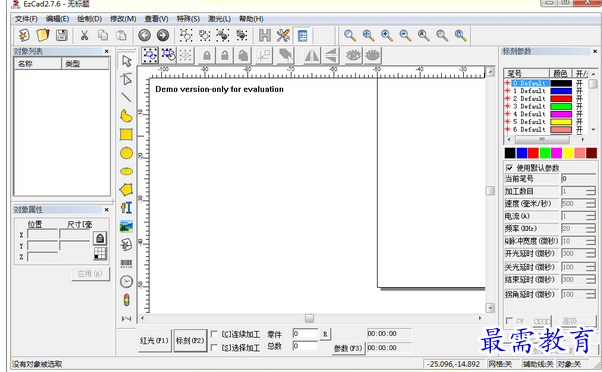Select the Pick arrow tool
602x372 pixels.
pos(126,61)
